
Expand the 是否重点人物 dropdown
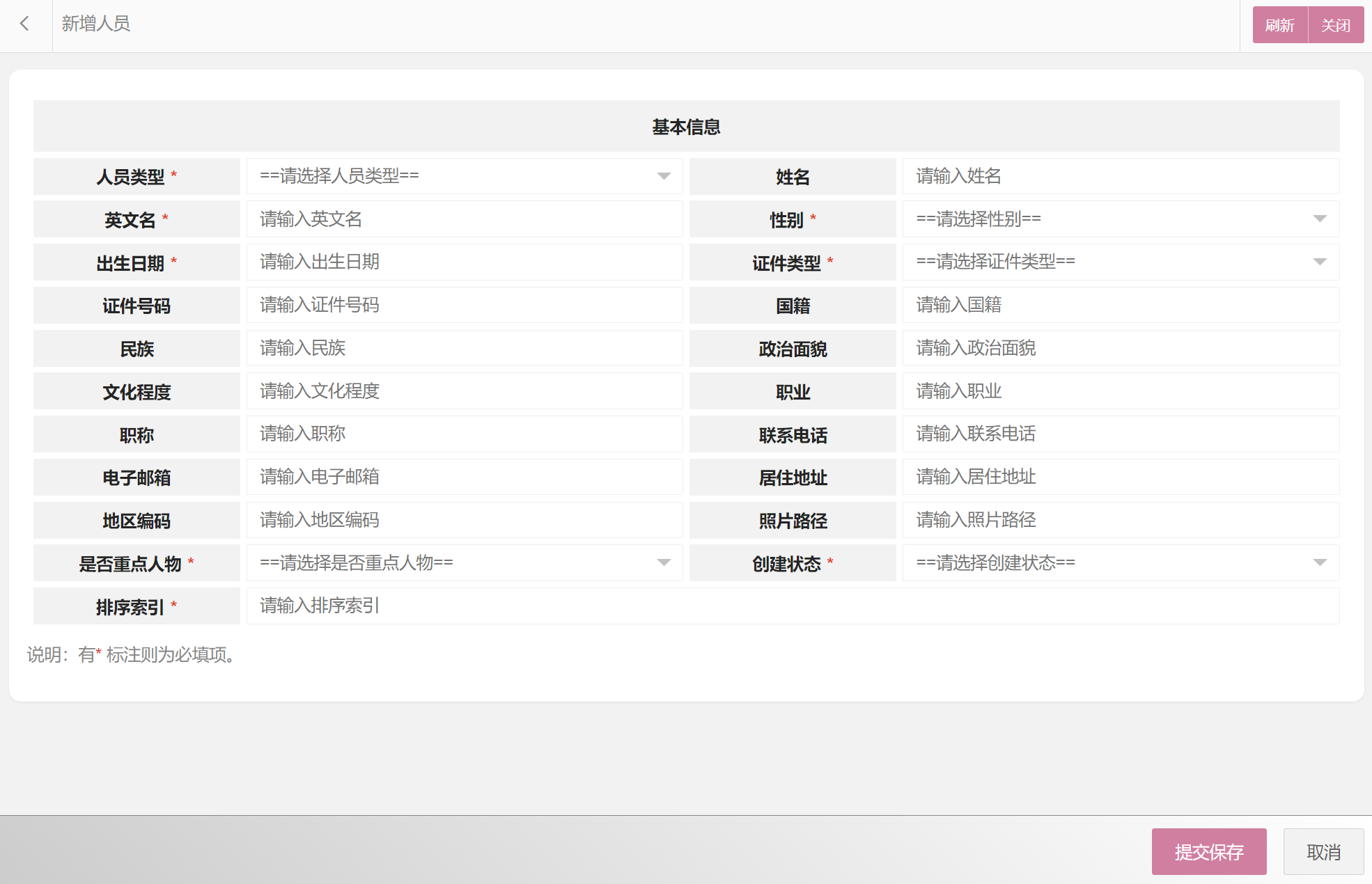[464, 563]
